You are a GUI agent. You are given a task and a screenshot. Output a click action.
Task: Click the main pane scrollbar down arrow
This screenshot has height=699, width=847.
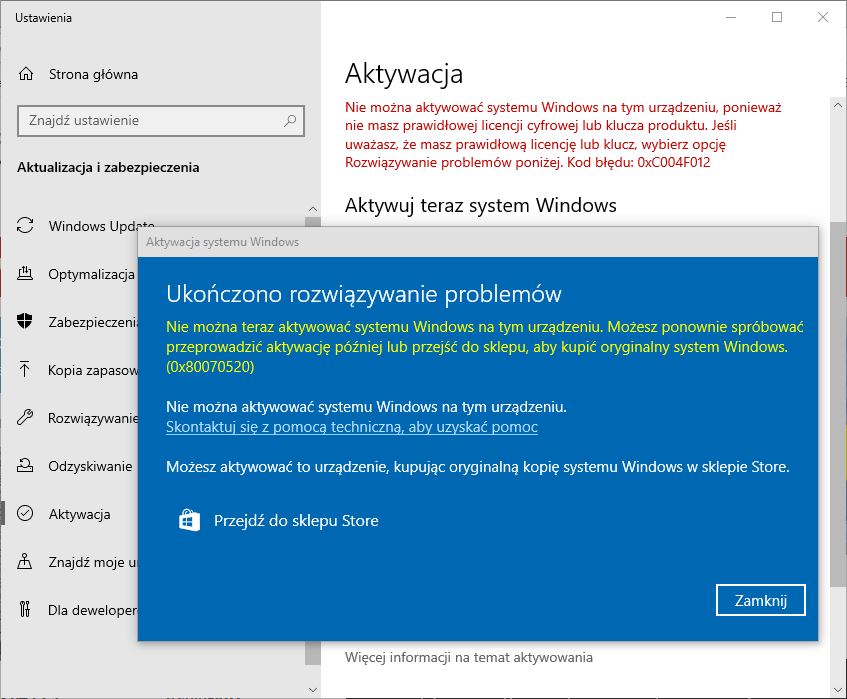pos(838,690)
